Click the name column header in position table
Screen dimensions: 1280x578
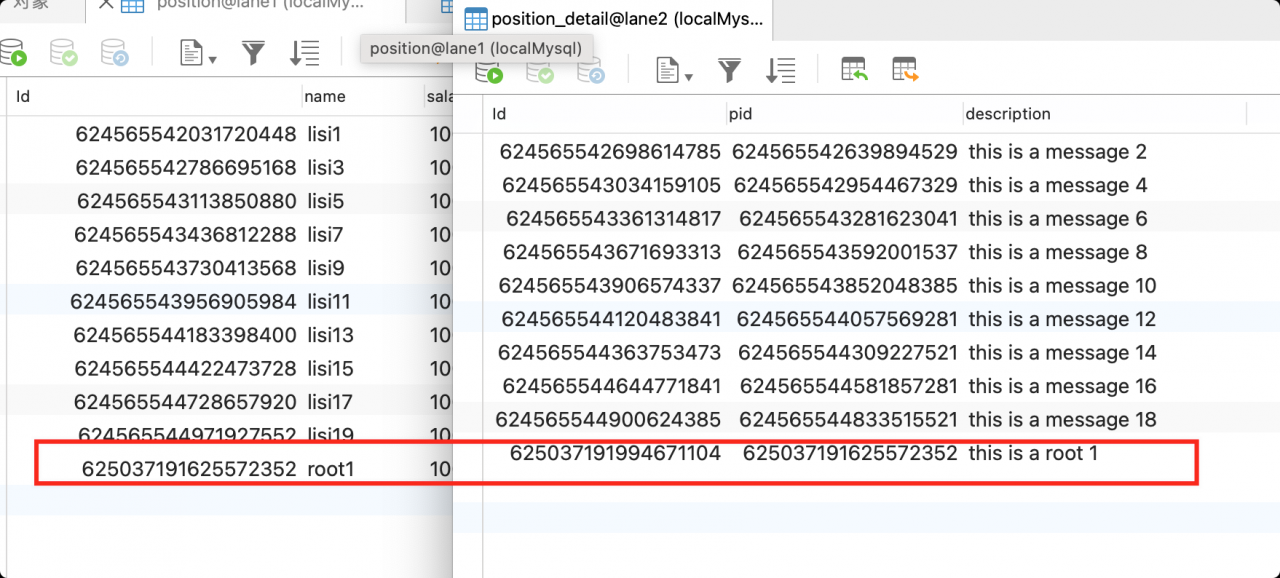325,97
